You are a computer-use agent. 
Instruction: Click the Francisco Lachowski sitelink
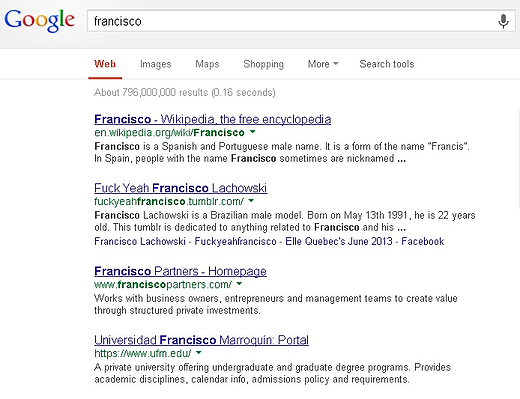[x=140, y=241]
